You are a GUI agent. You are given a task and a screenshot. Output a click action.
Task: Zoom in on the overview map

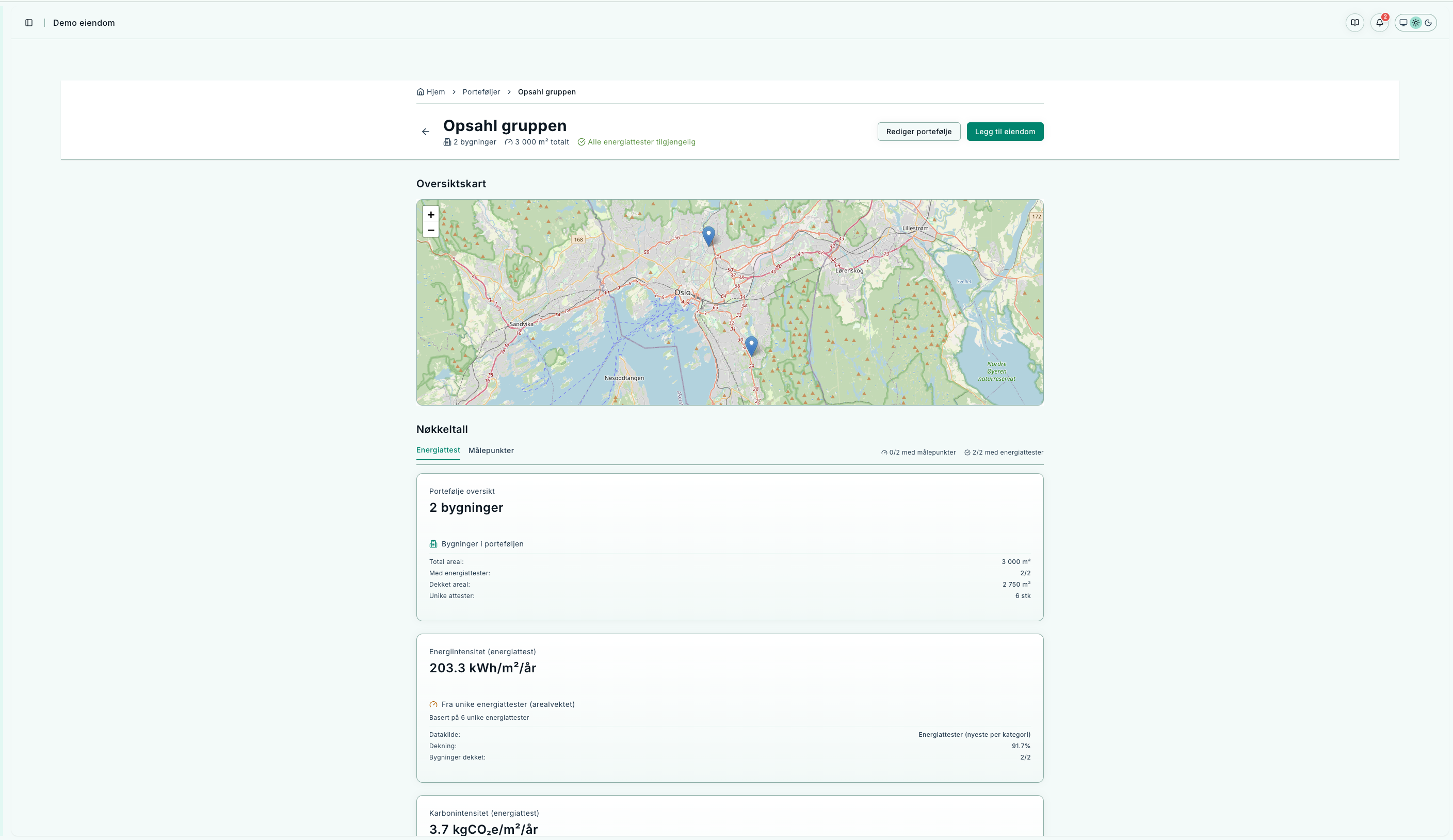click(x=431, y=215)
